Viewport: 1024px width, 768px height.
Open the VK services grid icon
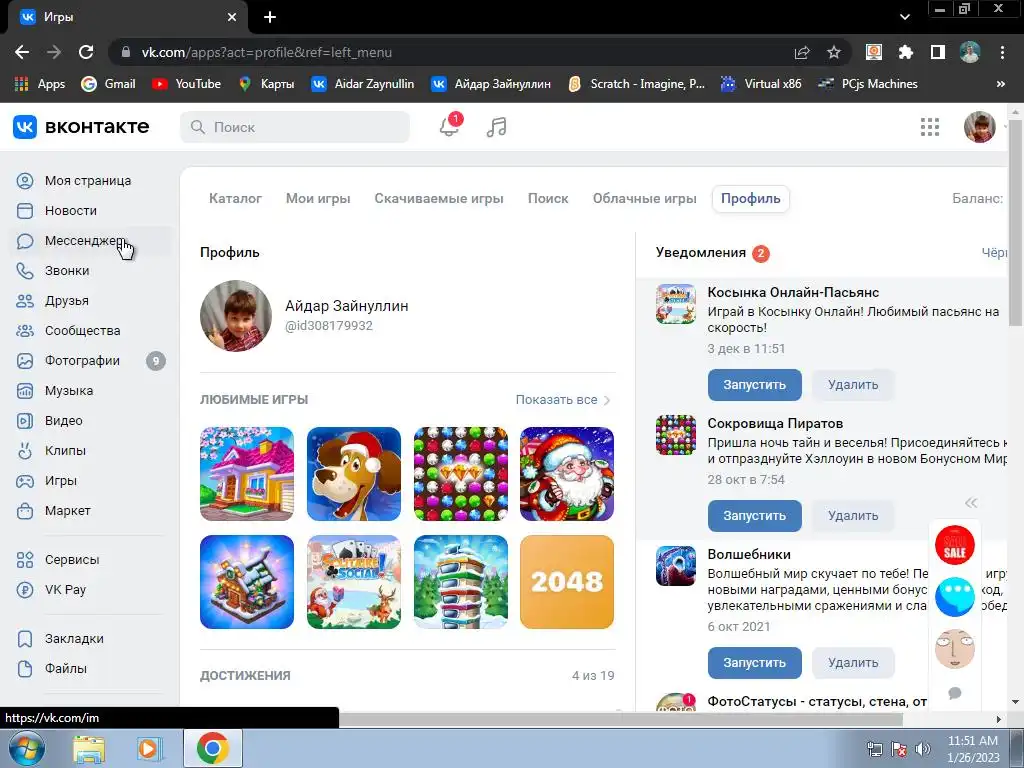point(929,127)
